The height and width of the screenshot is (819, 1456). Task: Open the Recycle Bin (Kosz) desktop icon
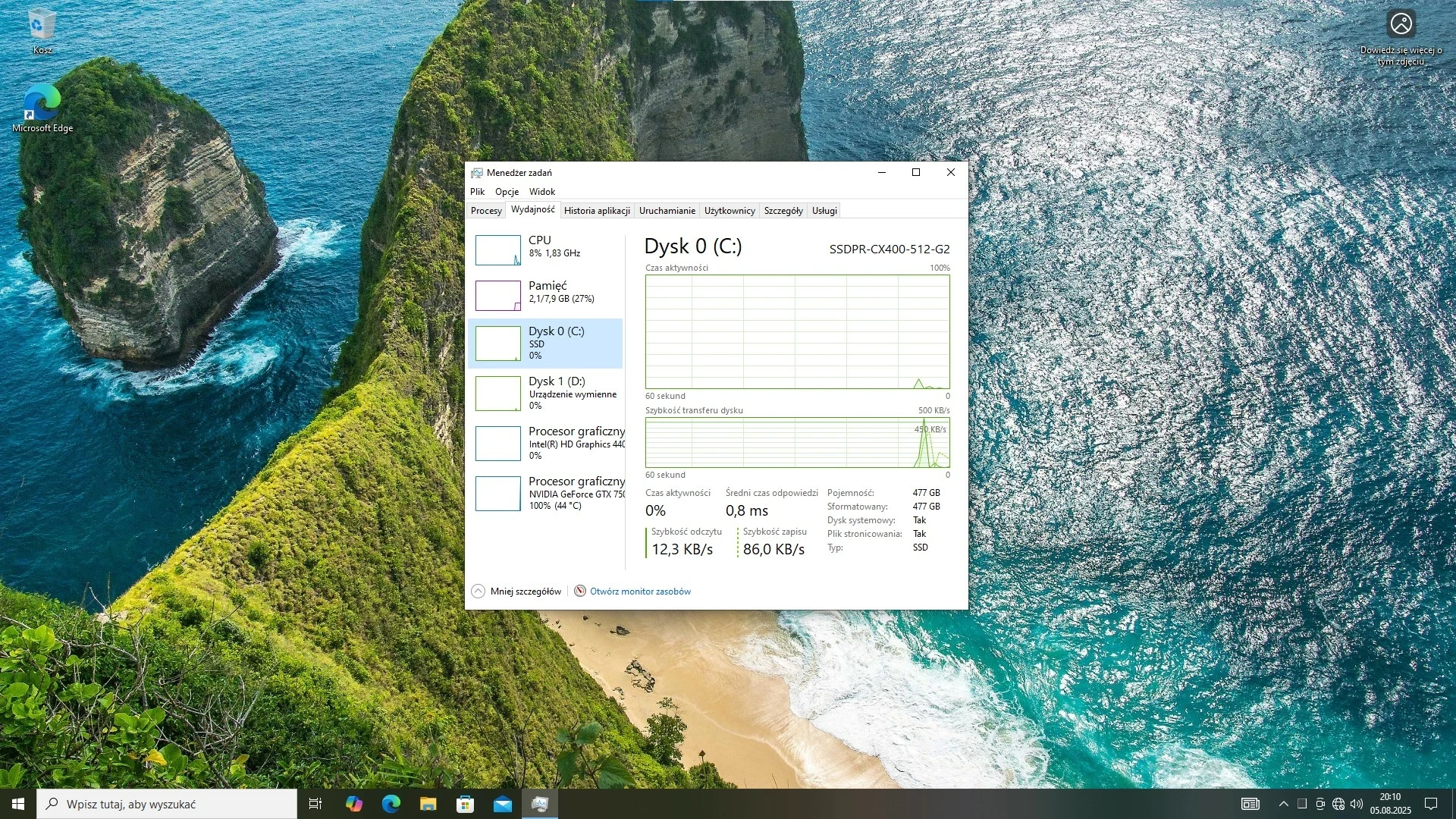42,27
